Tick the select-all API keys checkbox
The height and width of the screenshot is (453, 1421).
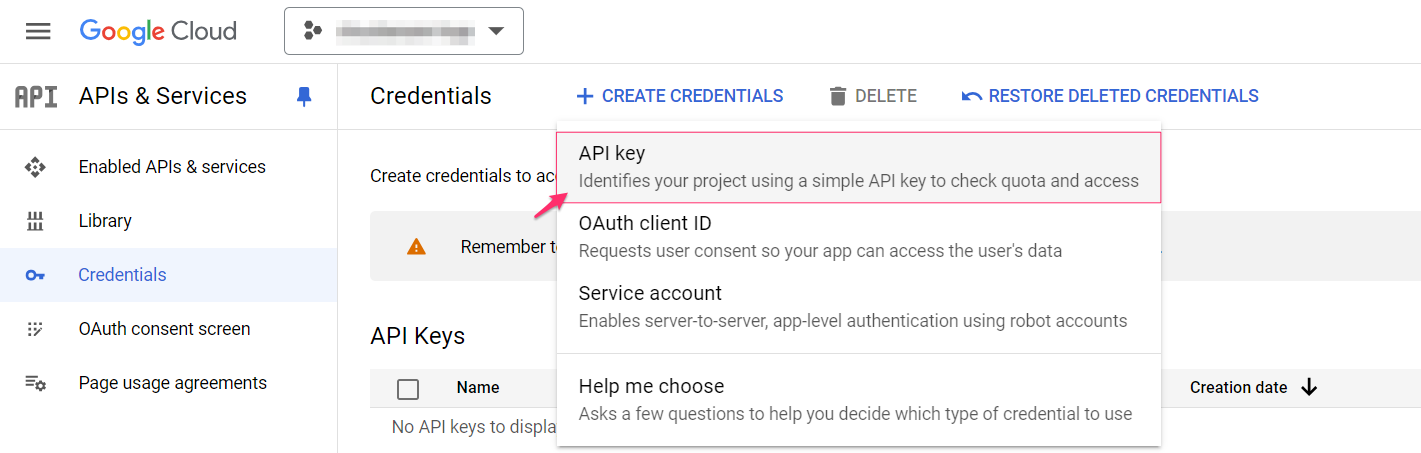pyautogui.click(x=408, y=388)
